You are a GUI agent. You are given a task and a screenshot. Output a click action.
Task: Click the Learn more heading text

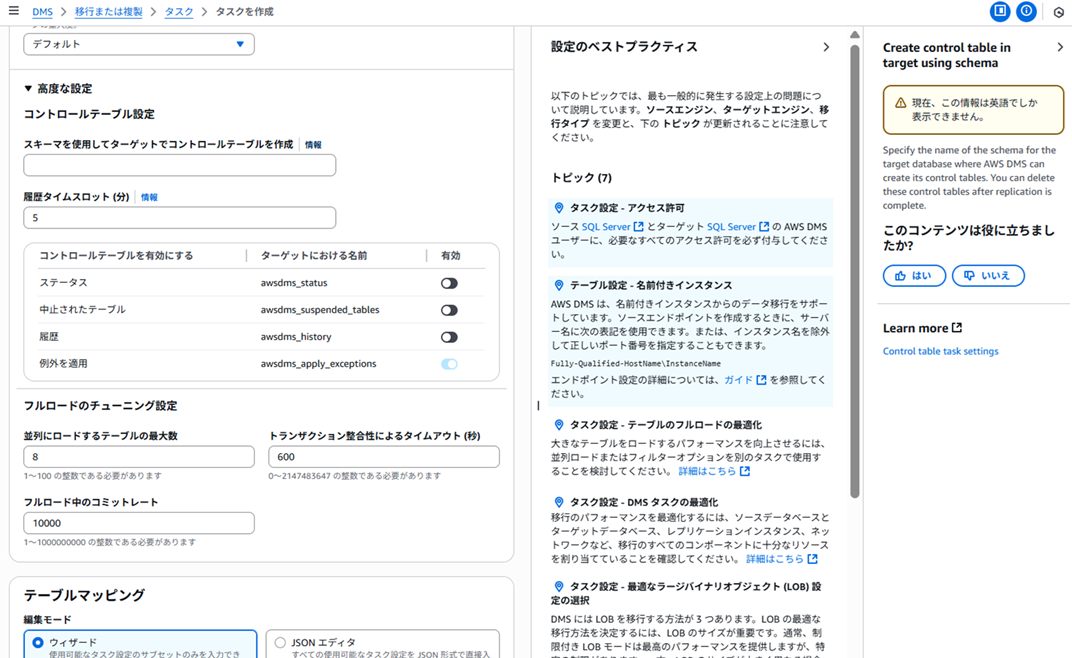(915, 328)
